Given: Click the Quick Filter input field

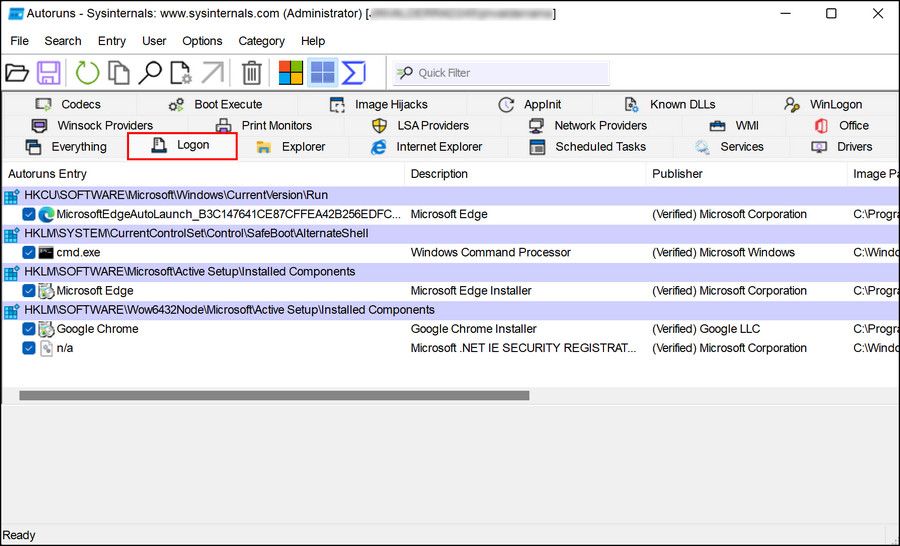Looking at the screenshot, I should coord(500,73).
